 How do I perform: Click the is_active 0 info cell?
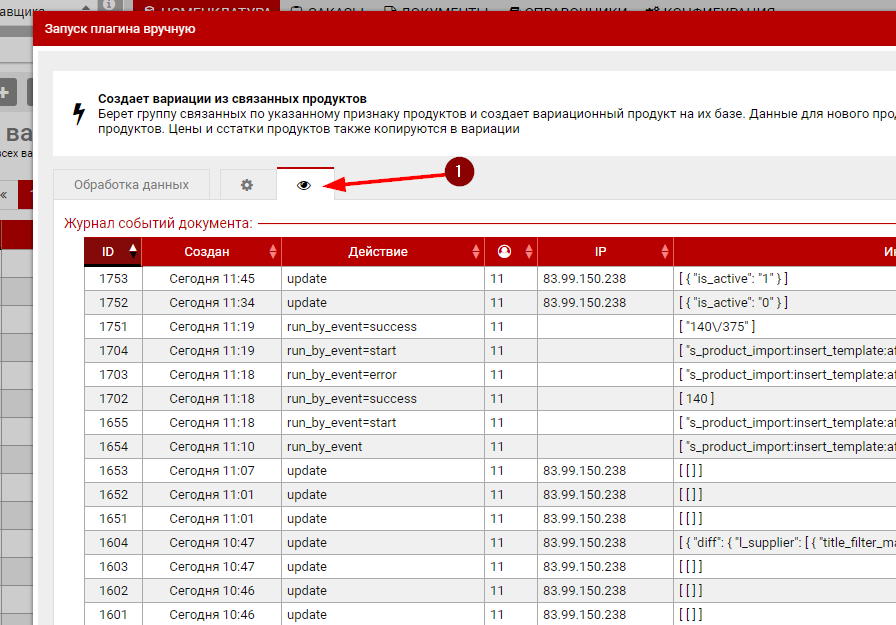coord(733,303)
